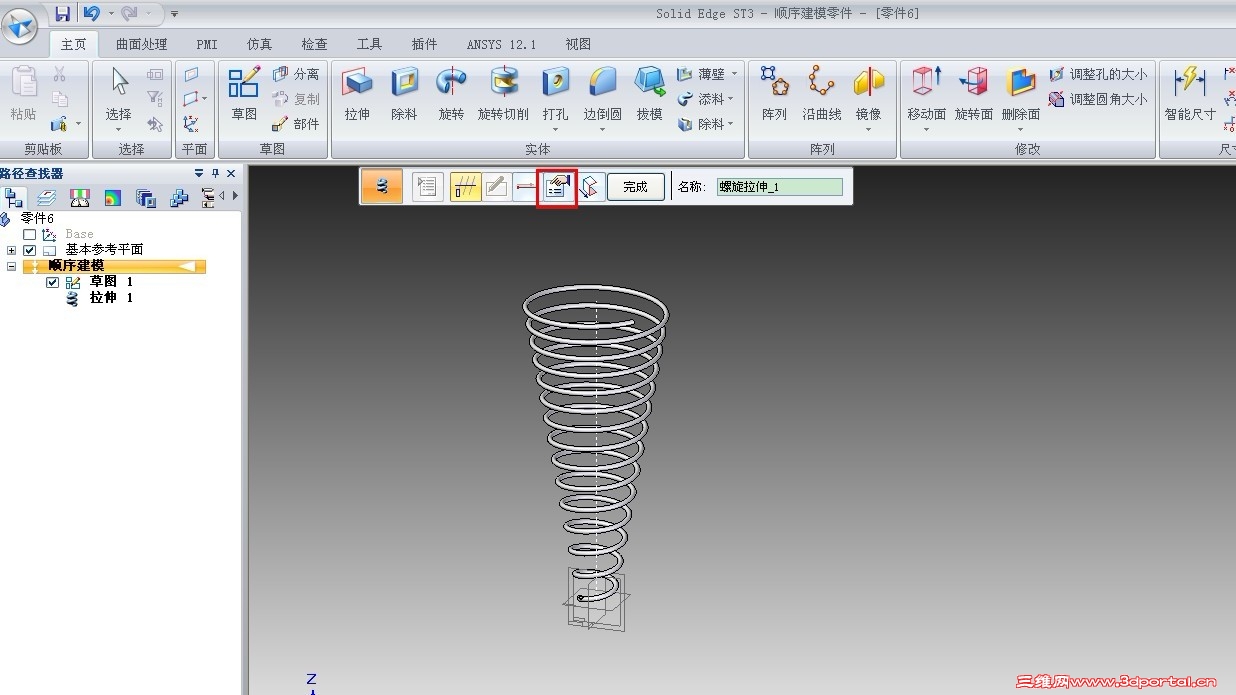1236x695 pixels.
Task: Open the 工具 ribbon tab
Action: coord(369,44)
